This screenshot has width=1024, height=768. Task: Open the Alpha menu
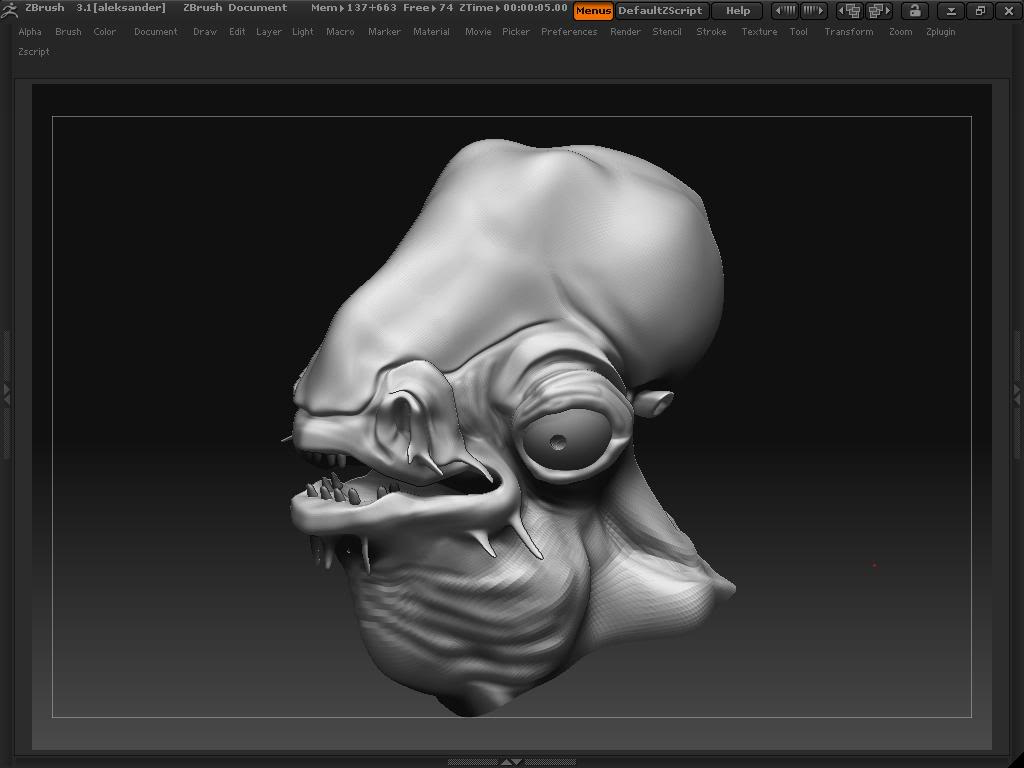coord(30,31)
